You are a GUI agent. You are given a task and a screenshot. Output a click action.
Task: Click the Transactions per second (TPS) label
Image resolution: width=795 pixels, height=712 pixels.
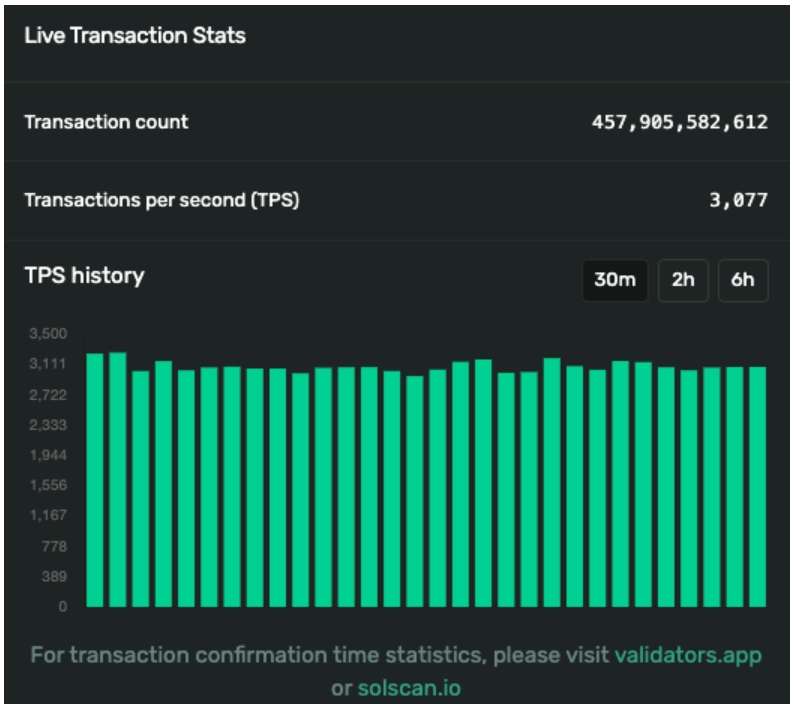pyautogui.click(x=162, y=200)
